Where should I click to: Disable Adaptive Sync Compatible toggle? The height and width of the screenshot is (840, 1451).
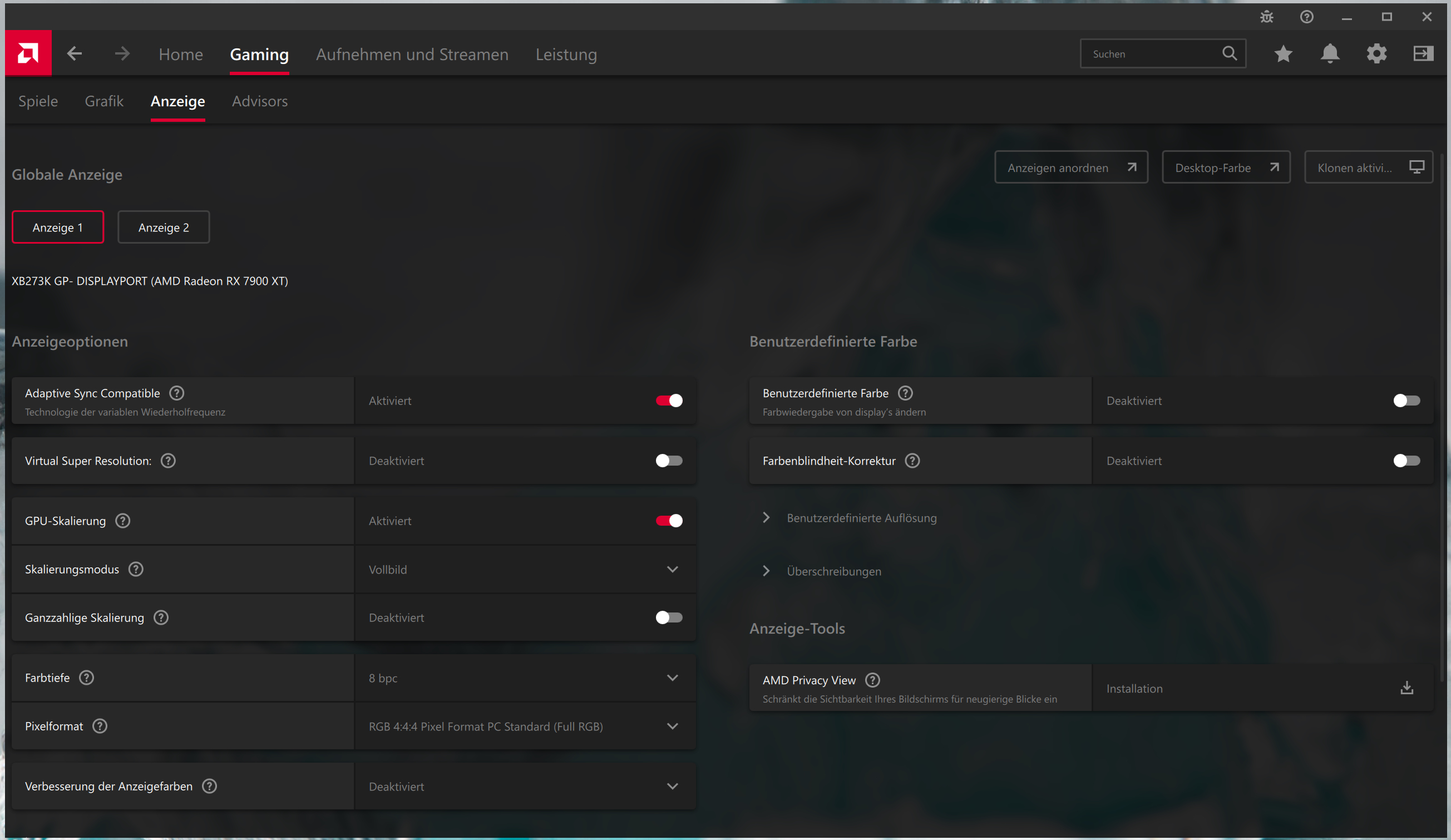click(669, 401)
